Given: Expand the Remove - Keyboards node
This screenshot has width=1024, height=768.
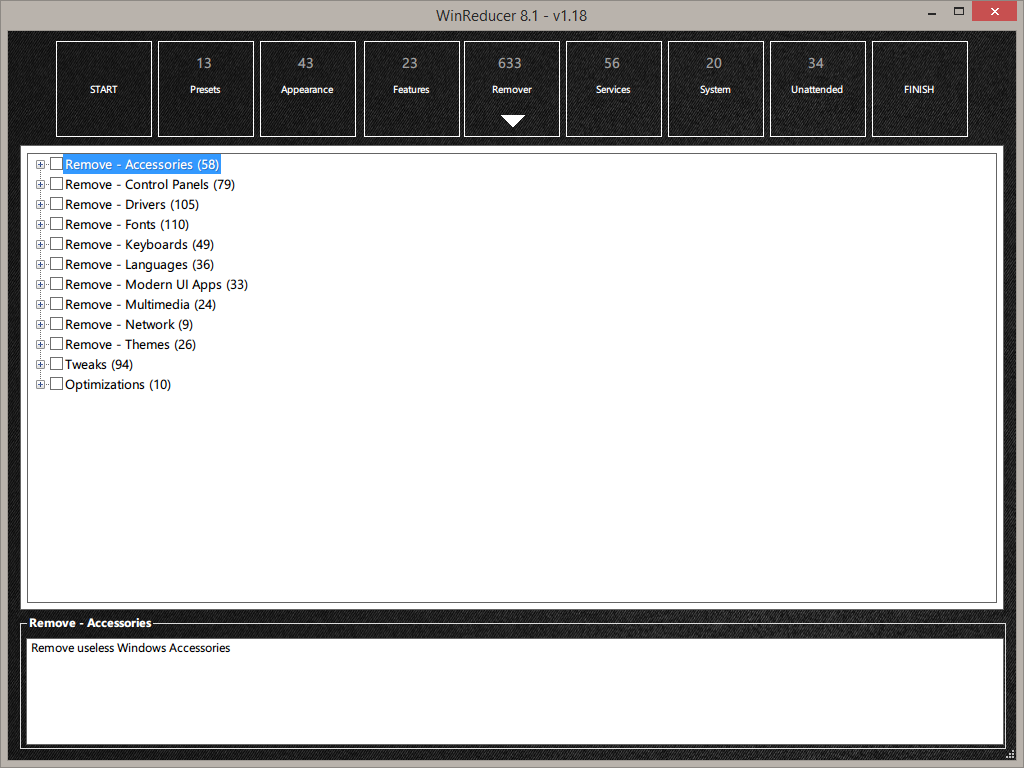Looking at the screenshot, I should [x=40, y=245].
